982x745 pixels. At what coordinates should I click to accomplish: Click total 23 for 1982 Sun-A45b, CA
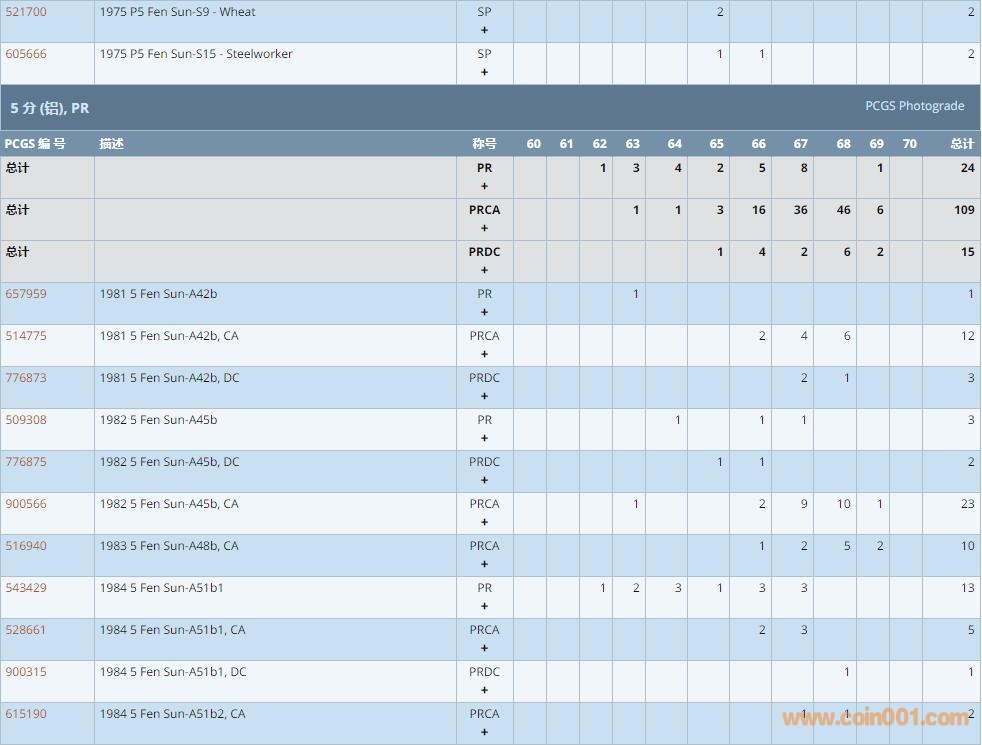pos(968,503)
